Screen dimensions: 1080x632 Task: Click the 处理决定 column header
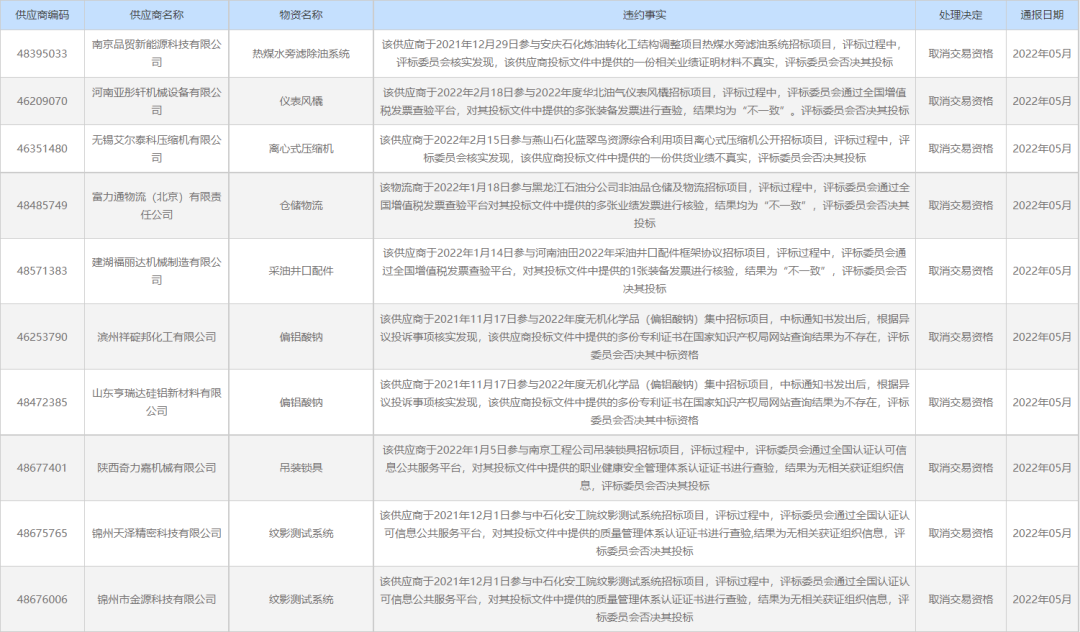953,14
